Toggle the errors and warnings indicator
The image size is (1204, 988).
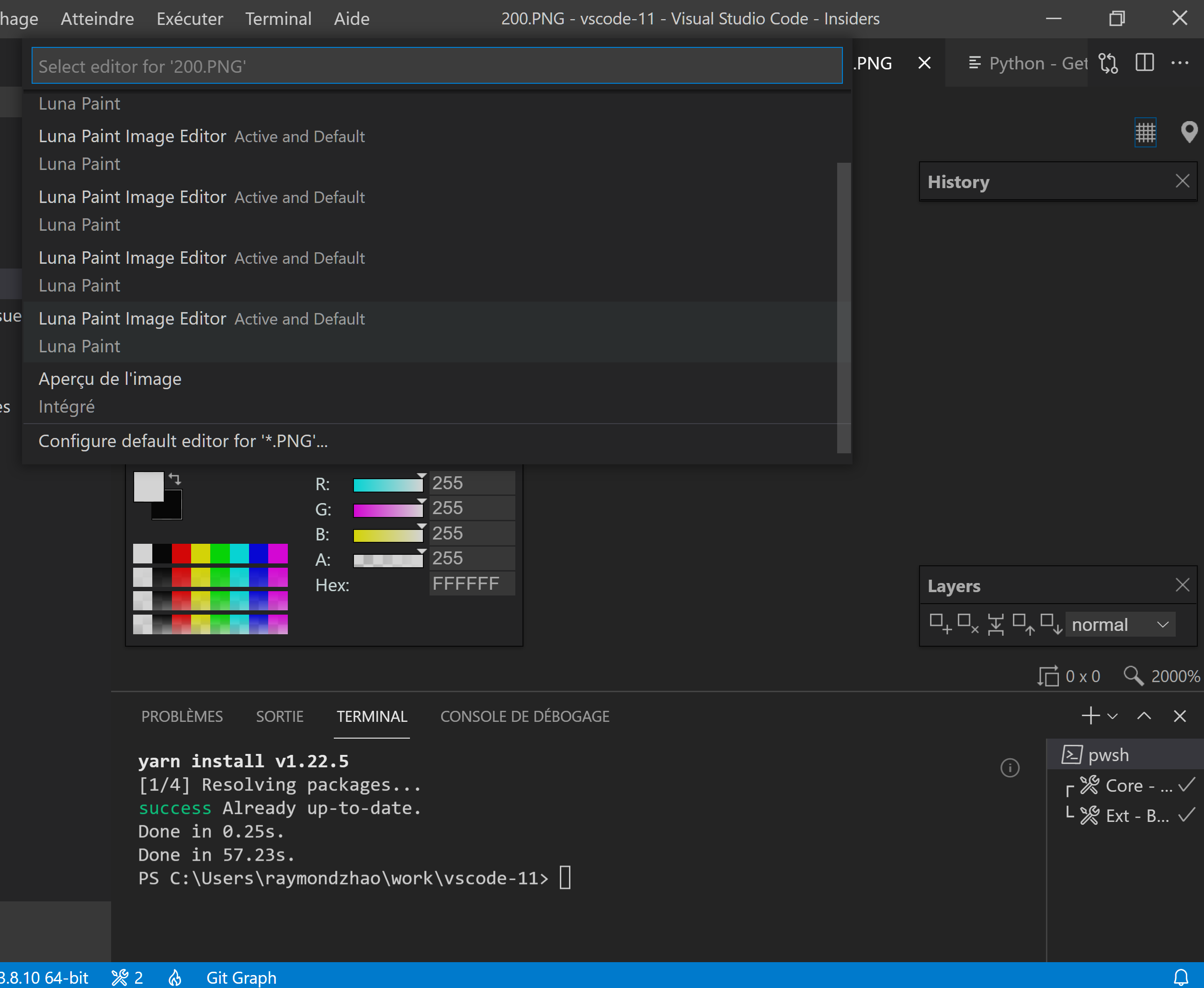[x=126, y=977]
